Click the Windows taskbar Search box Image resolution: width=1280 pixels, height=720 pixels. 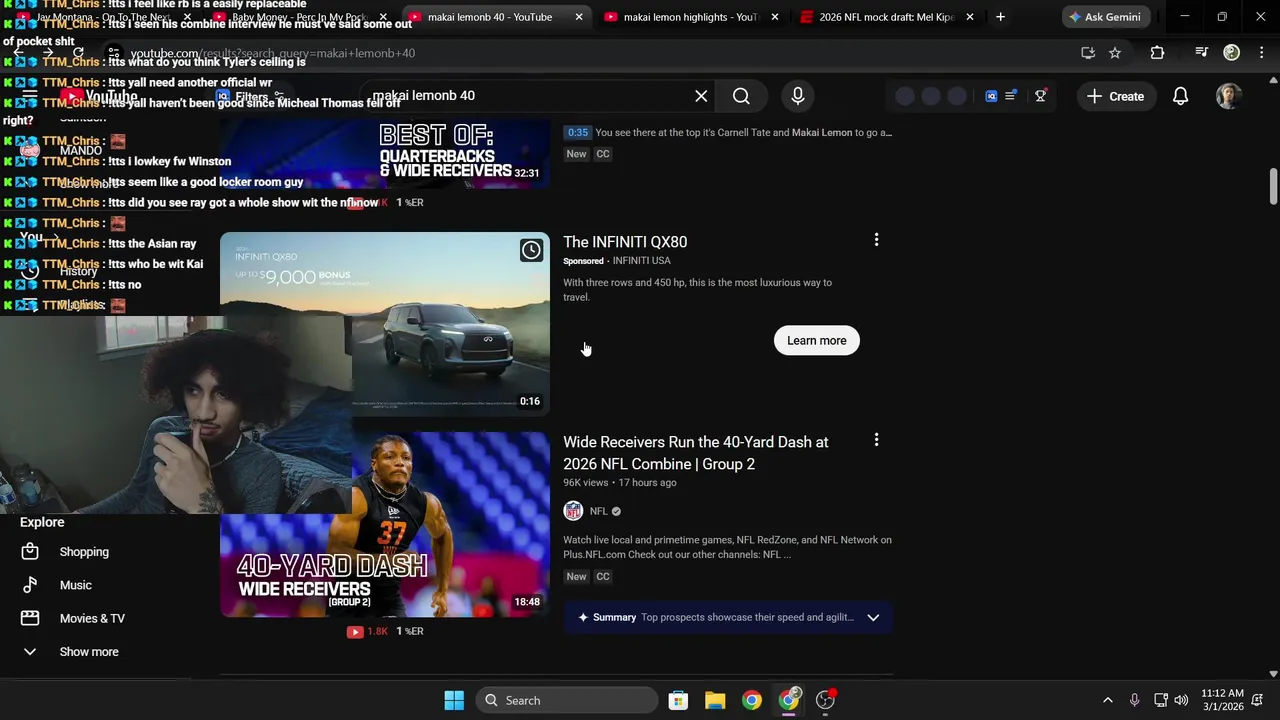pos(566,700)
